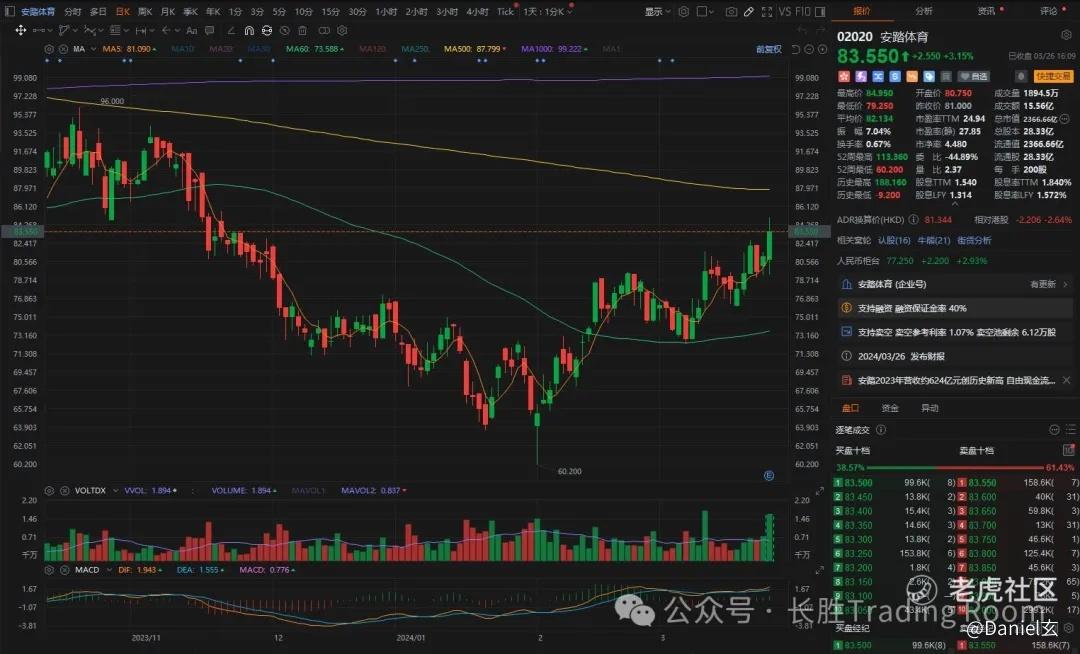Open the pencil draw tool in top bar
Image resolution: width=1080 pixels, height=654 pixels.
click(x=749, y=12)
